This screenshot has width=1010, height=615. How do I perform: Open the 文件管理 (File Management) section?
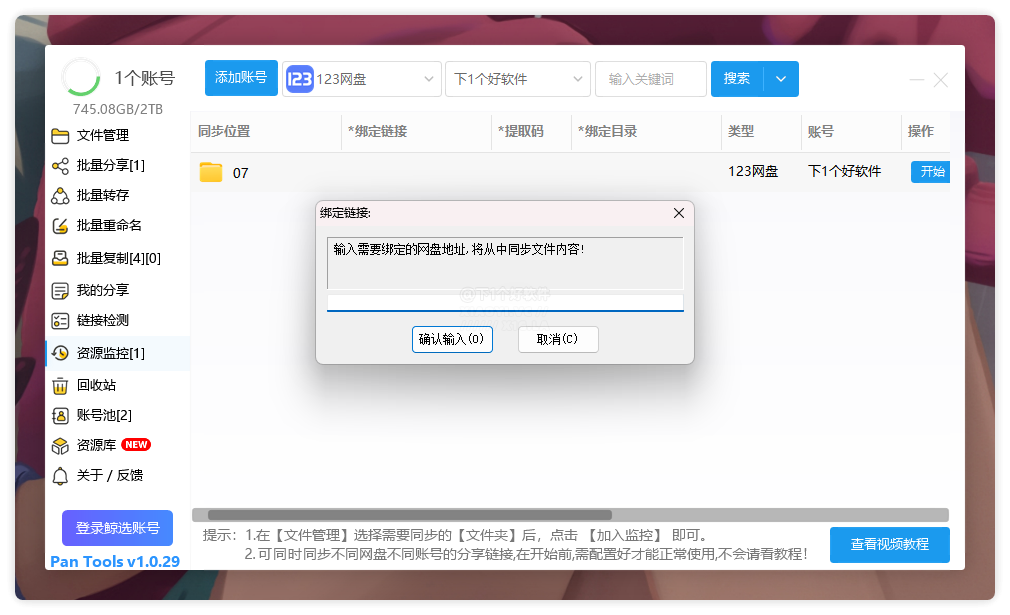point(90,137)
